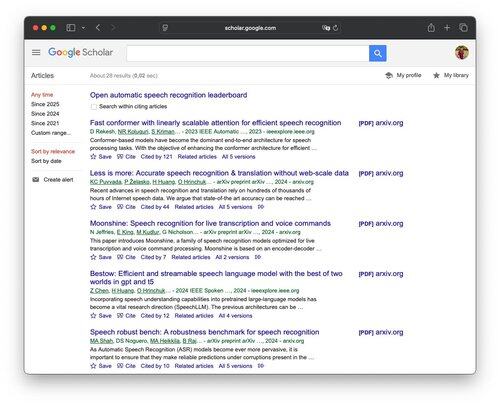500x406 pixels.
Task: Open the Bestow paper title
Action: (216, 278)
